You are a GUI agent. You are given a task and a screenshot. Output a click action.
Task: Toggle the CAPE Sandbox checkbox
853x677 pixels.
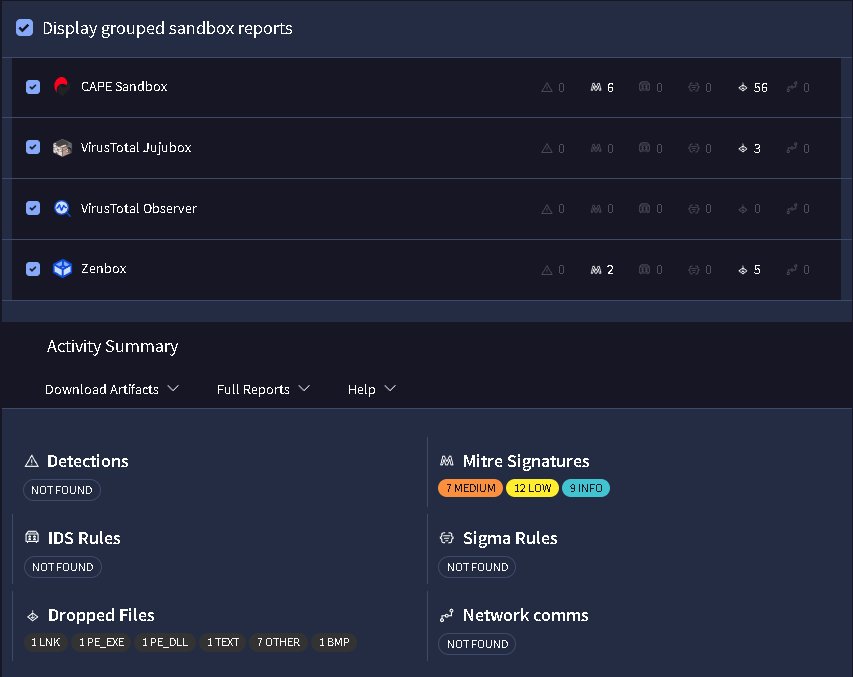(33, 87)
